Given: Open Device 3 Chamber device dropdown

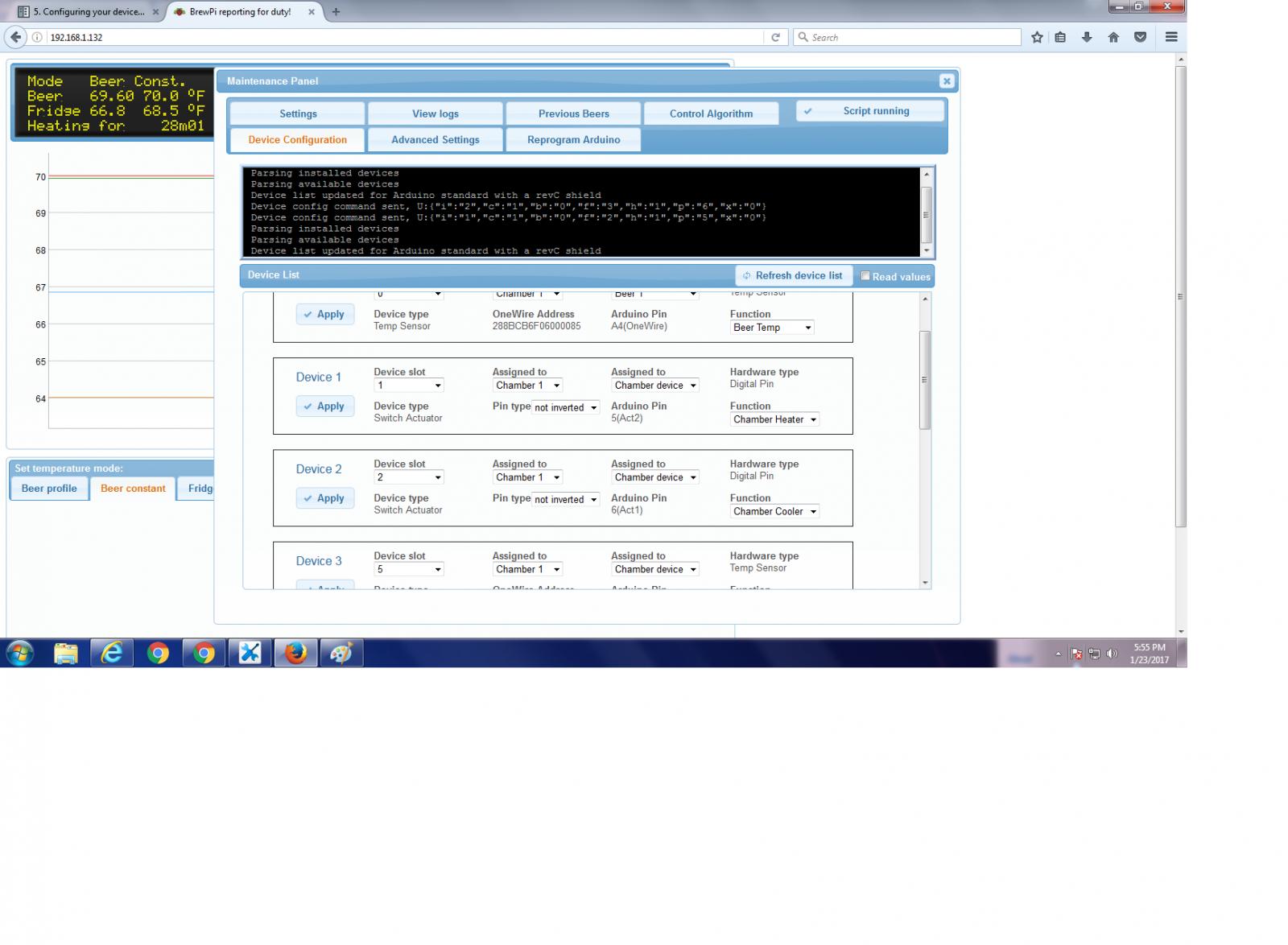Looking at the screenshot, I should tap(655, 569).
